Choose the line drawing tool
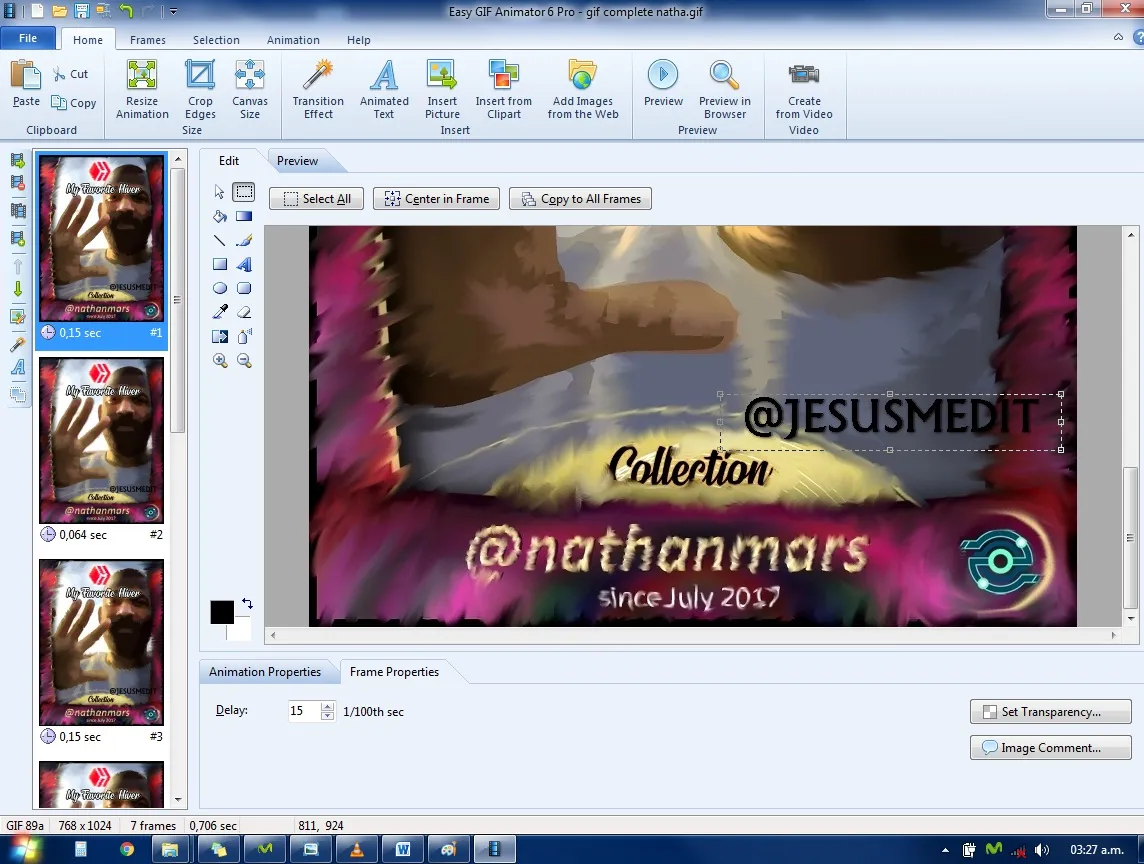 click(x=220, y=240)
